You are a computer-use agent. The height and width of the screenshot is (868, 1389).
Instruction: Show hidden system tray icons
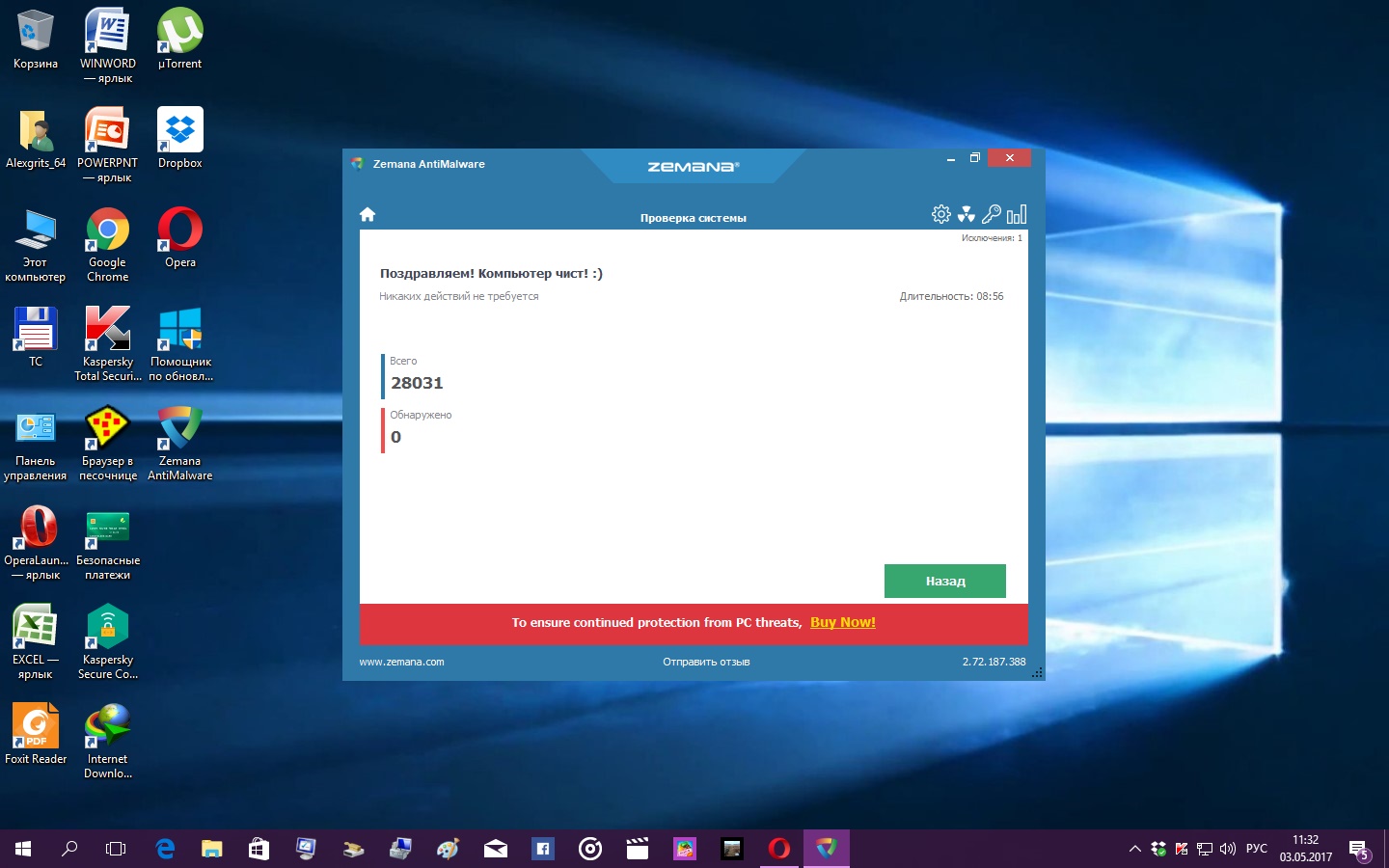(1135, 849)
